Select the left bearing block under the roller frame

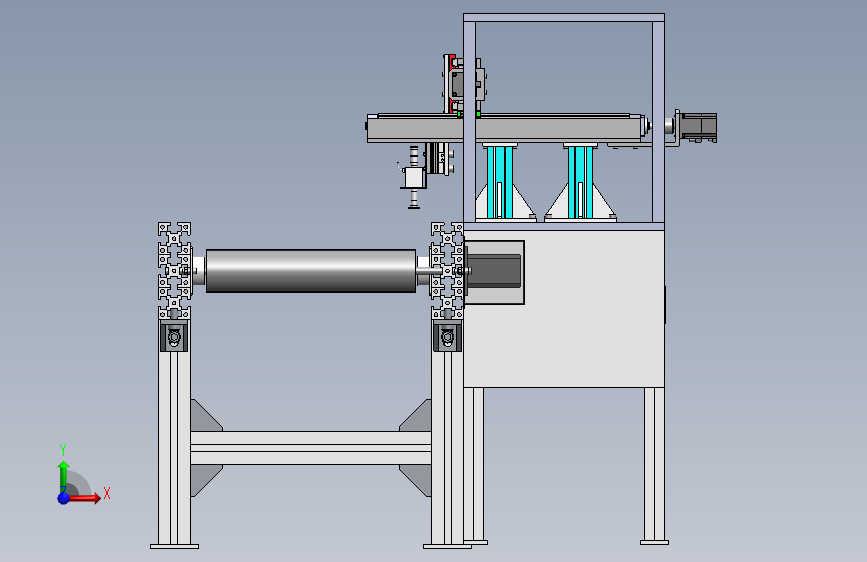174,336
